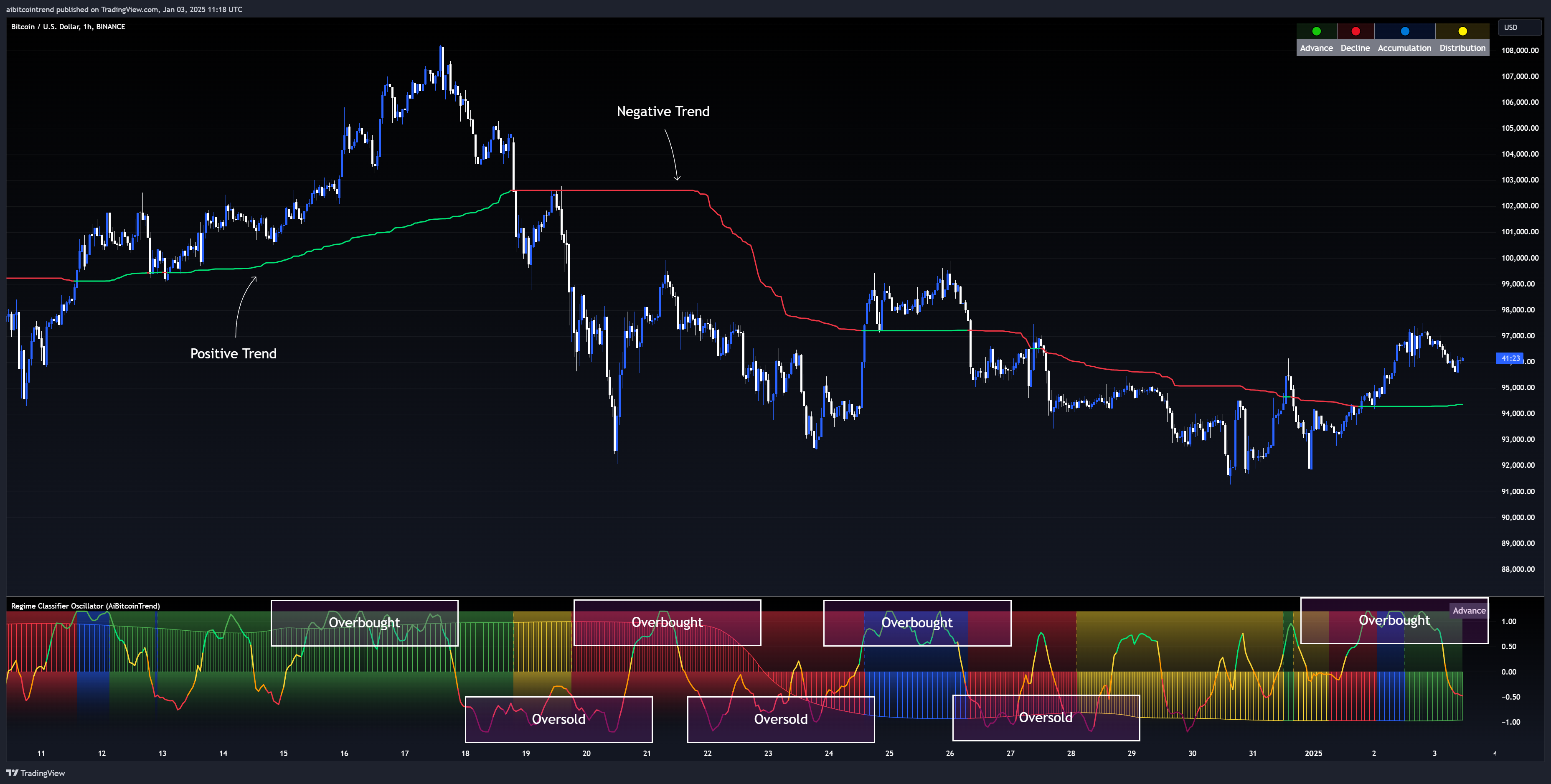Click the Advance regime tag in the oscillator pane
Image resolution: width=1551 pixels, height=784 pixels.
1469,611
